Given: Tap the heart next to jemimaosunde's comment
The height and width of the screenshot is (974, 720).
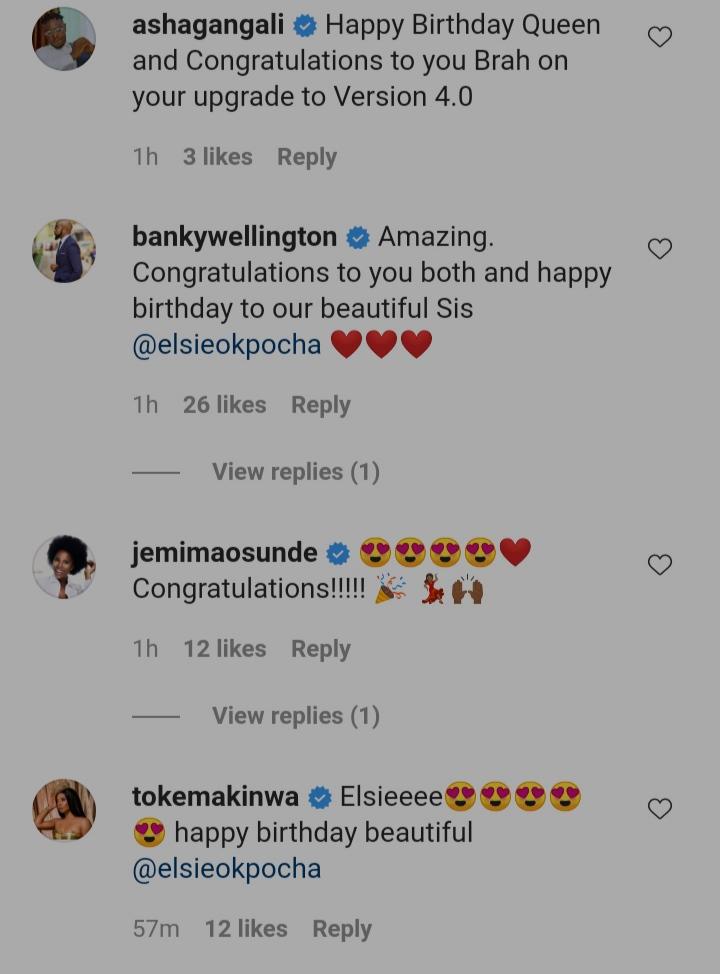Looking at the screenshot, I should pyautogui.click(x=659, y=565).
